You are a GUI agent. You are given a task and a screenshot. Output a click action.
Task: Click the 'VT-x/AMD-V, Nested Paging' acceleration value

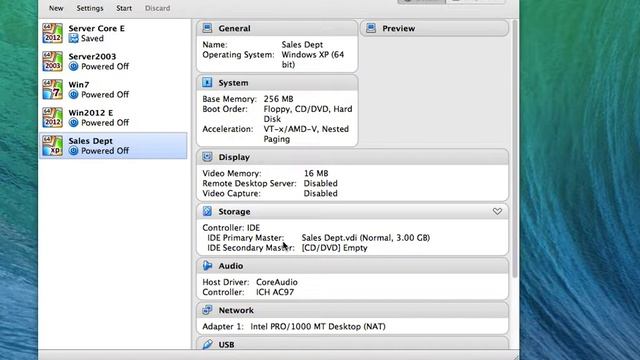click(306, 134)
